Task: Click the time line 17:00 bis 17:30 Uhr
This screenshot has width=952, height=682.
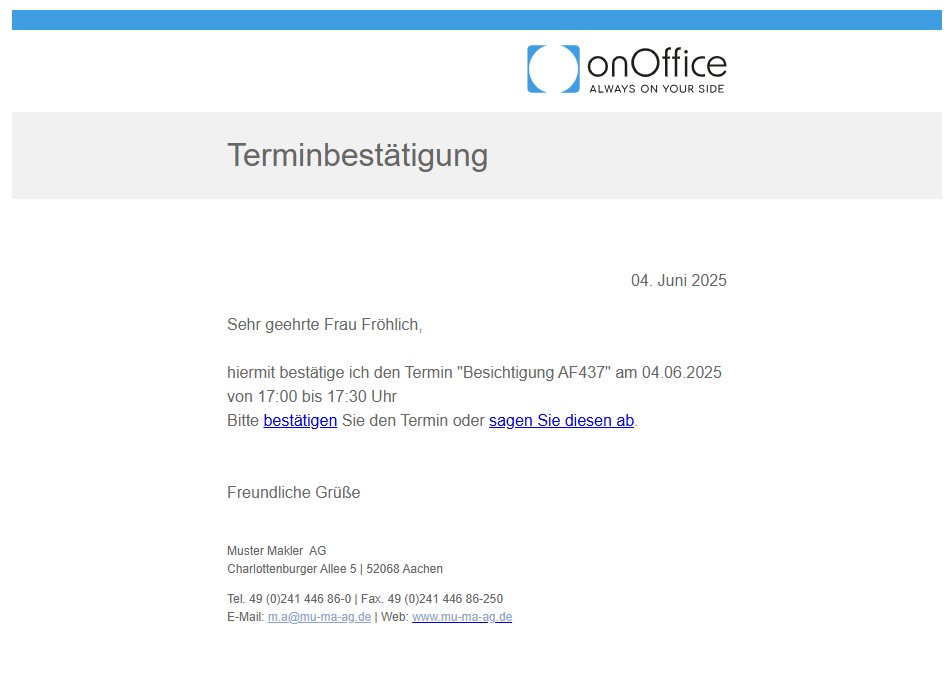Action: pyautogui.click(x=312, y=397)
